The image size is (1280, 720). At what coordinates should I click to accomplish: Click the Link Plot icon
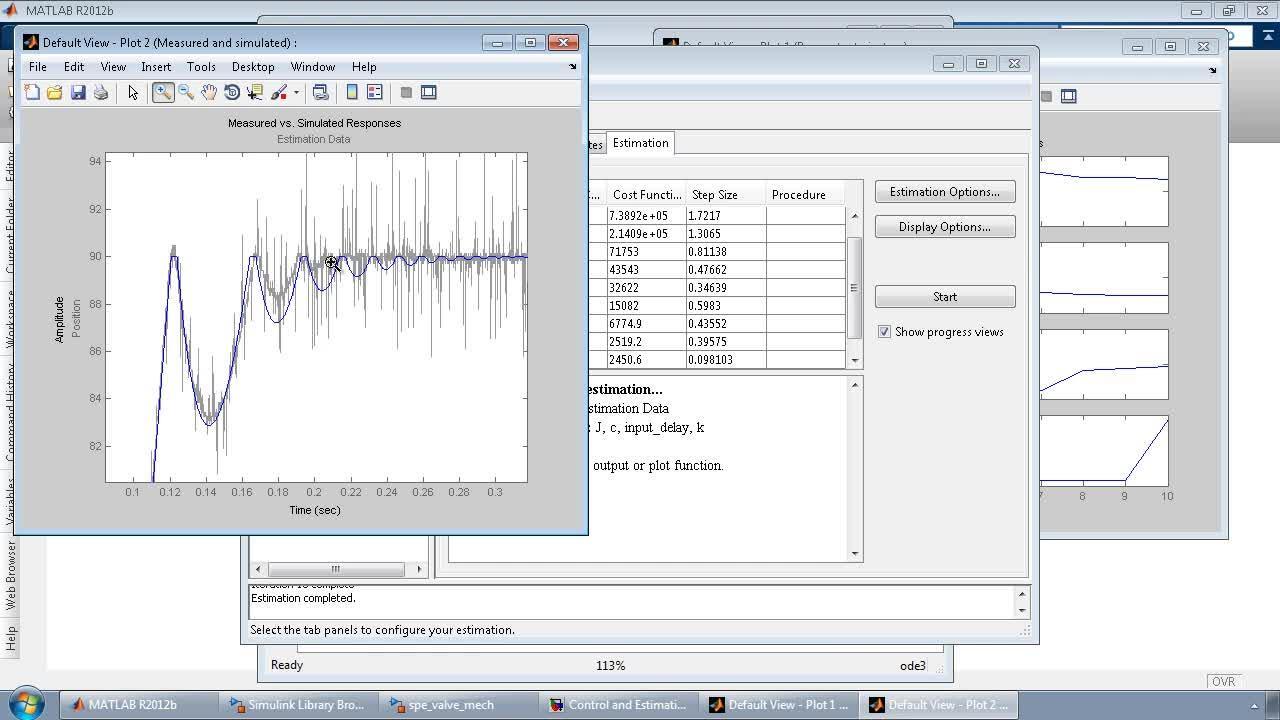[x=320, y=92]
